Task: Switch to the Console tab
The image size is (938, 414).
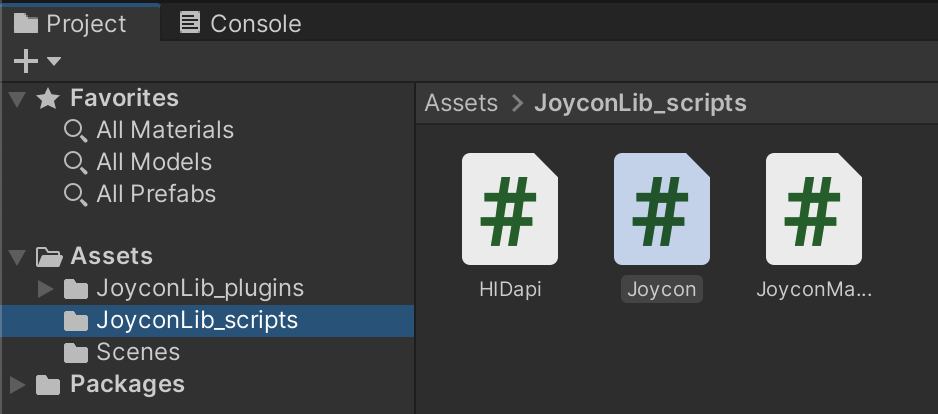Action: (x=240, y=24)
